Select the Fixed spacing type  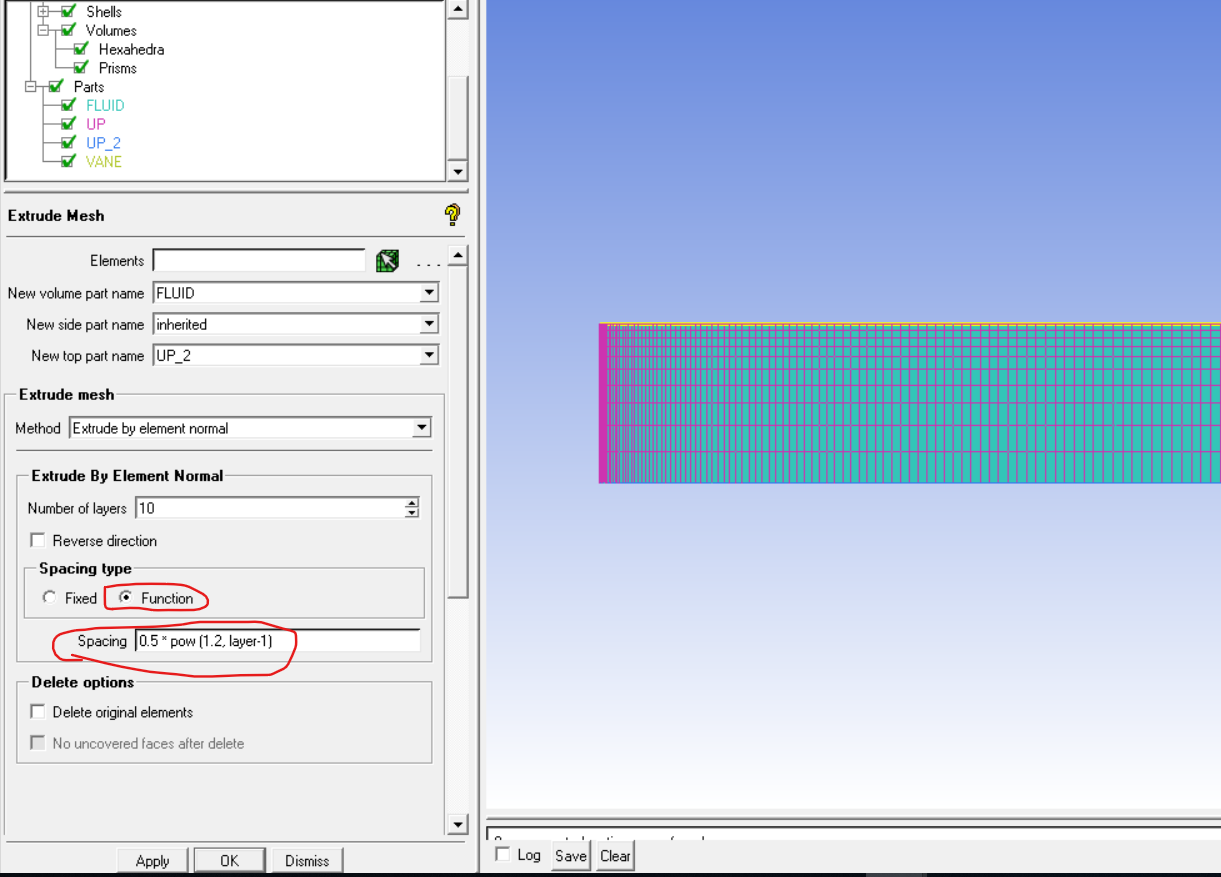click(50, 597)
